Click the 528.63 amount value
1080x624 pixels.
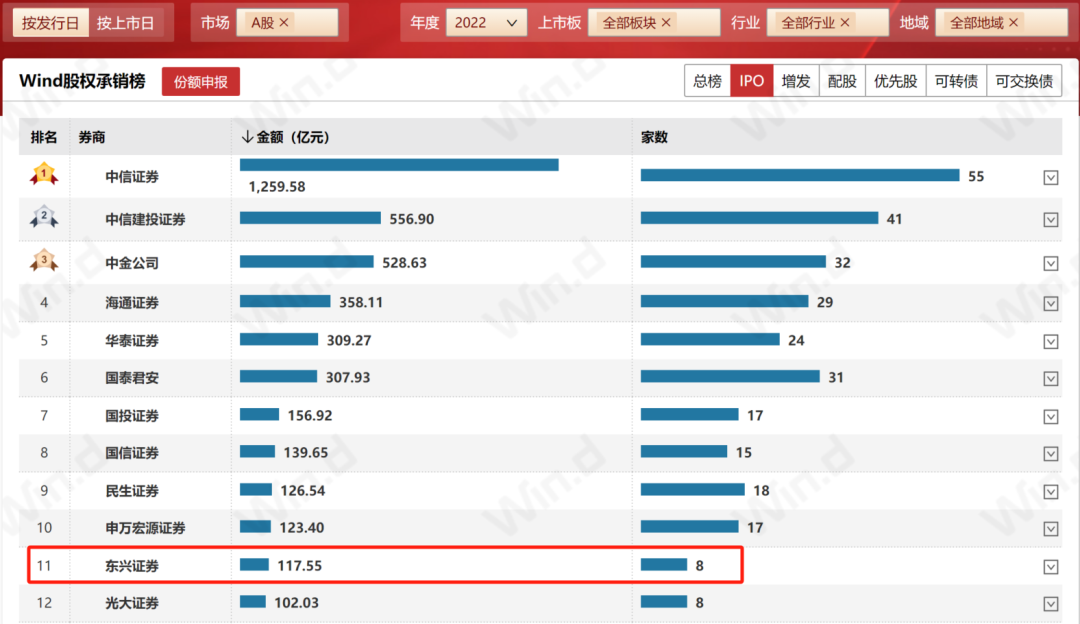(x=404, y=262)
